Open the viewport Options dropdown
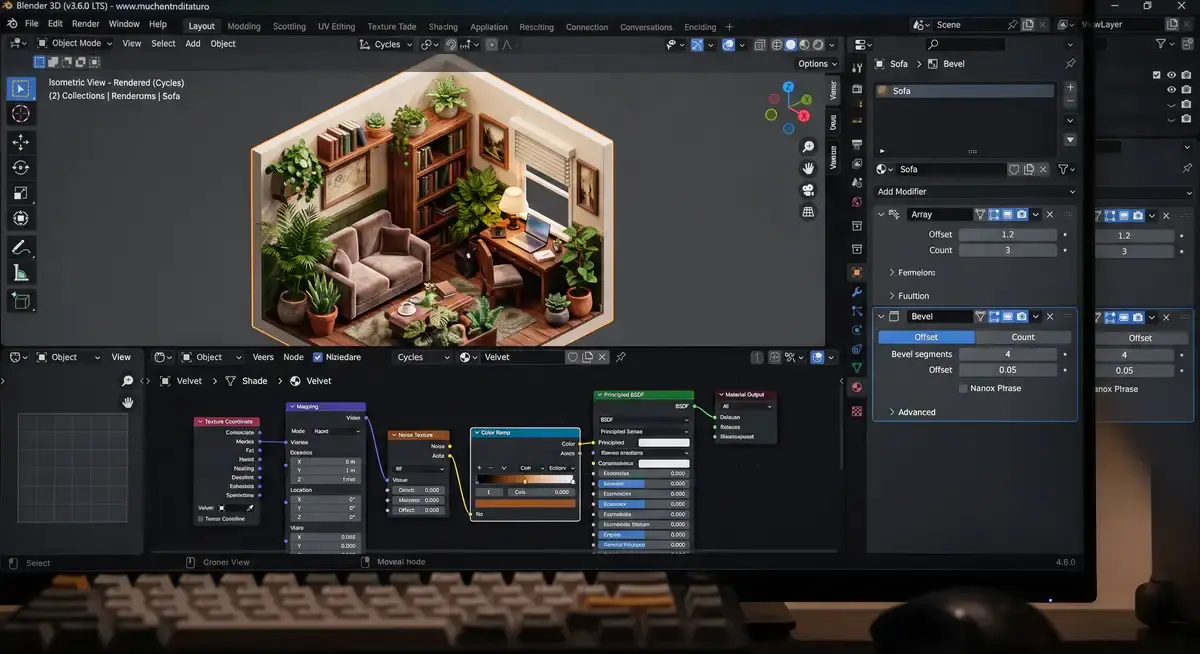Image resolution: width=1200 pixels, height=654 pixels. point(817,64)
